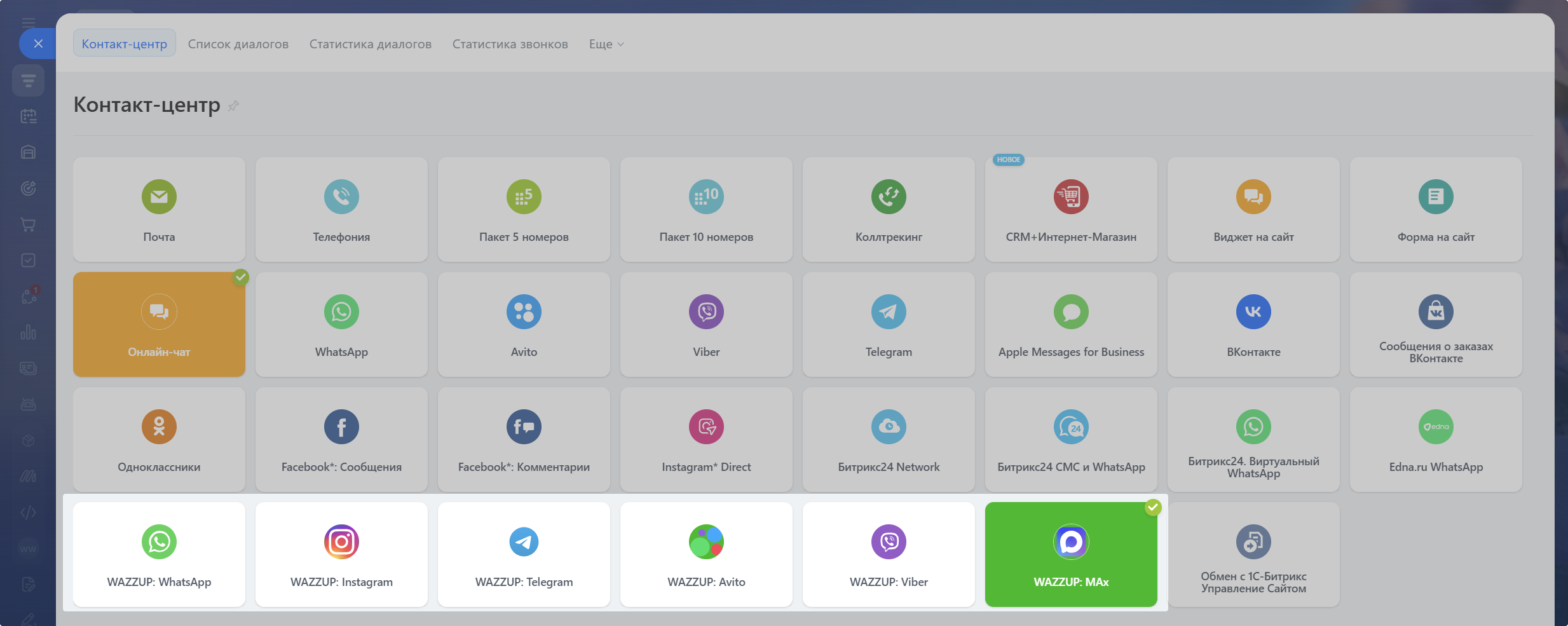Open the connected WAZZUP: MAx tile
This screenshot has height=626, width=1568.
(1070, 554)
